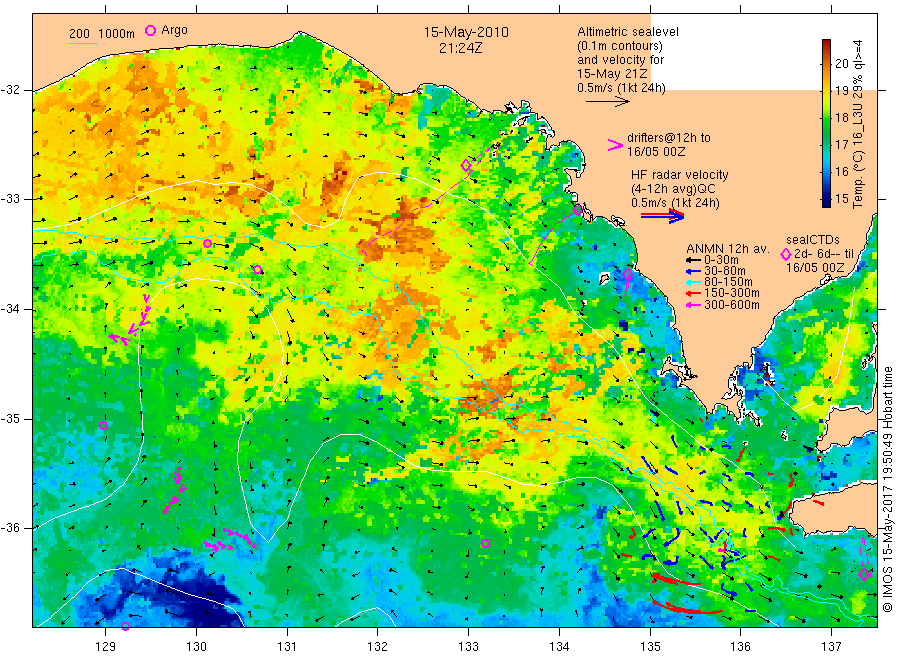Click the Argo circle on bottom axis near 129.2°E
This screenshot has width=900, height=660.
click(126, 626)
